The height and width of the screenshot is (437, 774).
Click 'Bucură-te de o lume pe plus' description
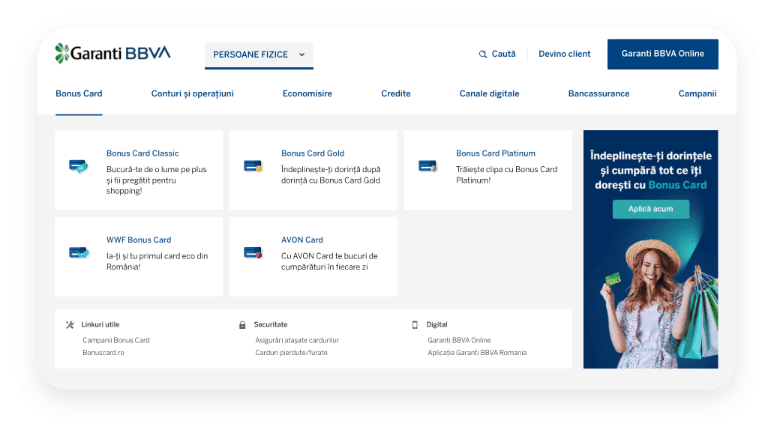click(156, 180)
